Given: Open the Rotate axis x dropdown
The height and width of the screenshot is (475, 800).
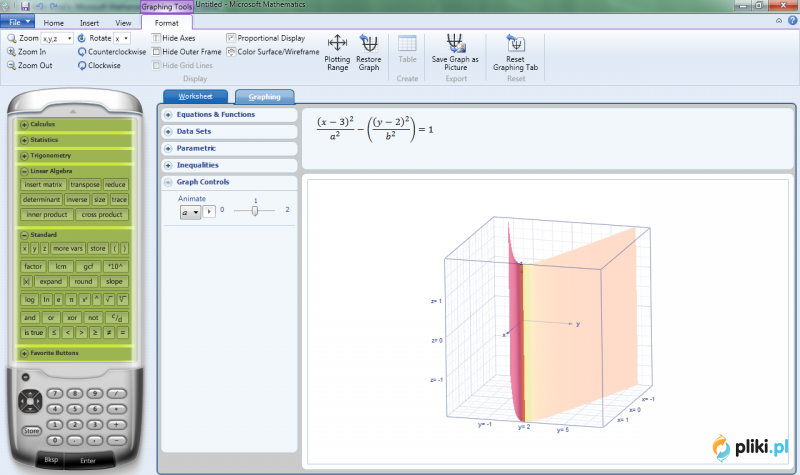Looking at the screenshot, I should [126, 38].
